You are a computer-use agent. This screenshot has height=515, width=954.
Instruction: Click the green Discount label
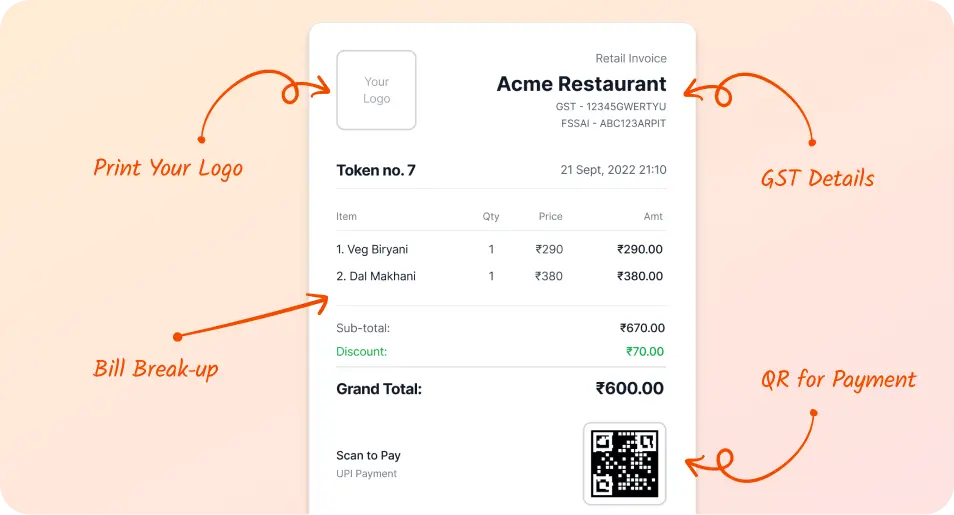point(361,352)
